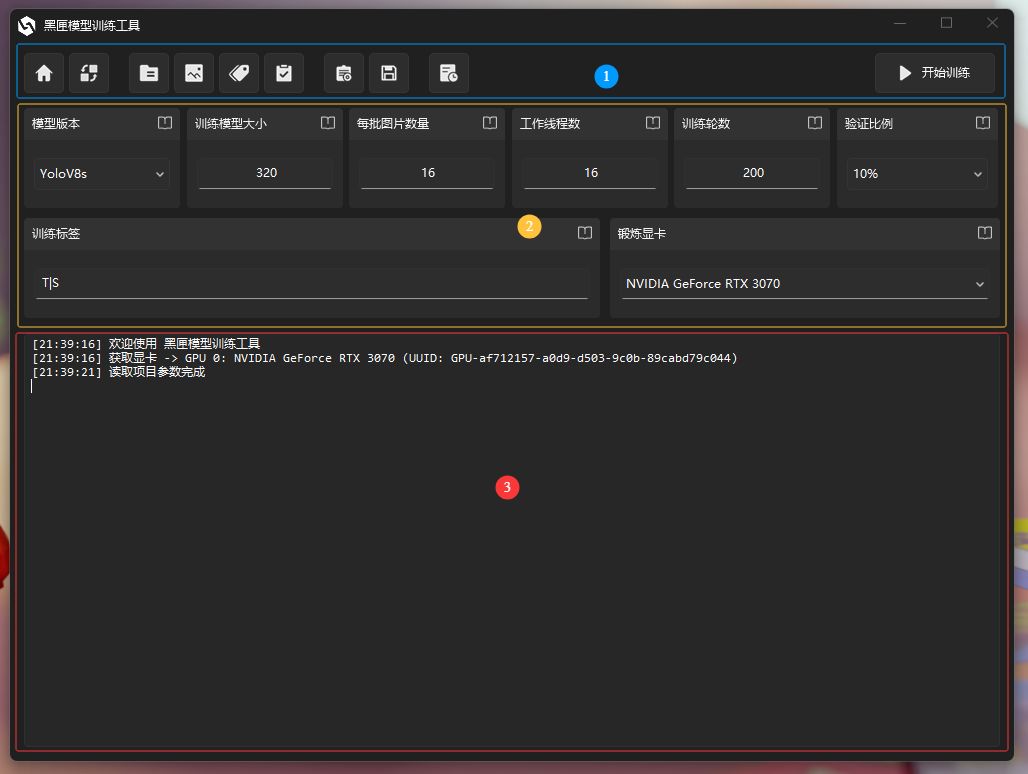The height and width of the screenshot is (774, 1028).
Task: Click the floppy disk save icon
Action: pos(389,73)
